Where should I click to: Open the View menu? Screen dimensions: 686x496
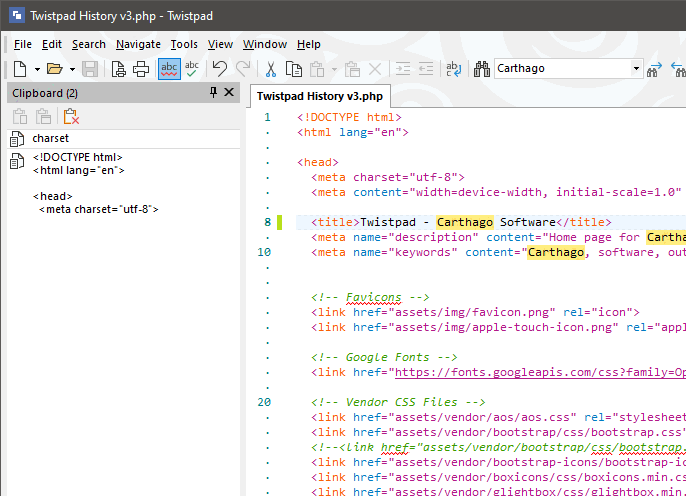[x=220, y=44]
